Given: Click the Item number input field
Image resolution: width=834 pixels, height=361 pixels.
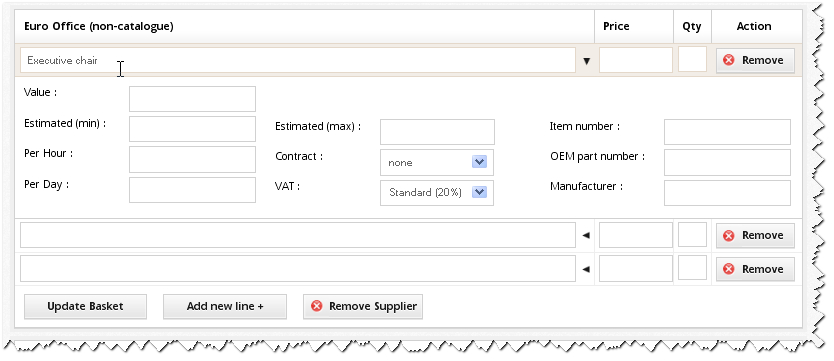Looking at the screenshot, I should click(727, 132).
